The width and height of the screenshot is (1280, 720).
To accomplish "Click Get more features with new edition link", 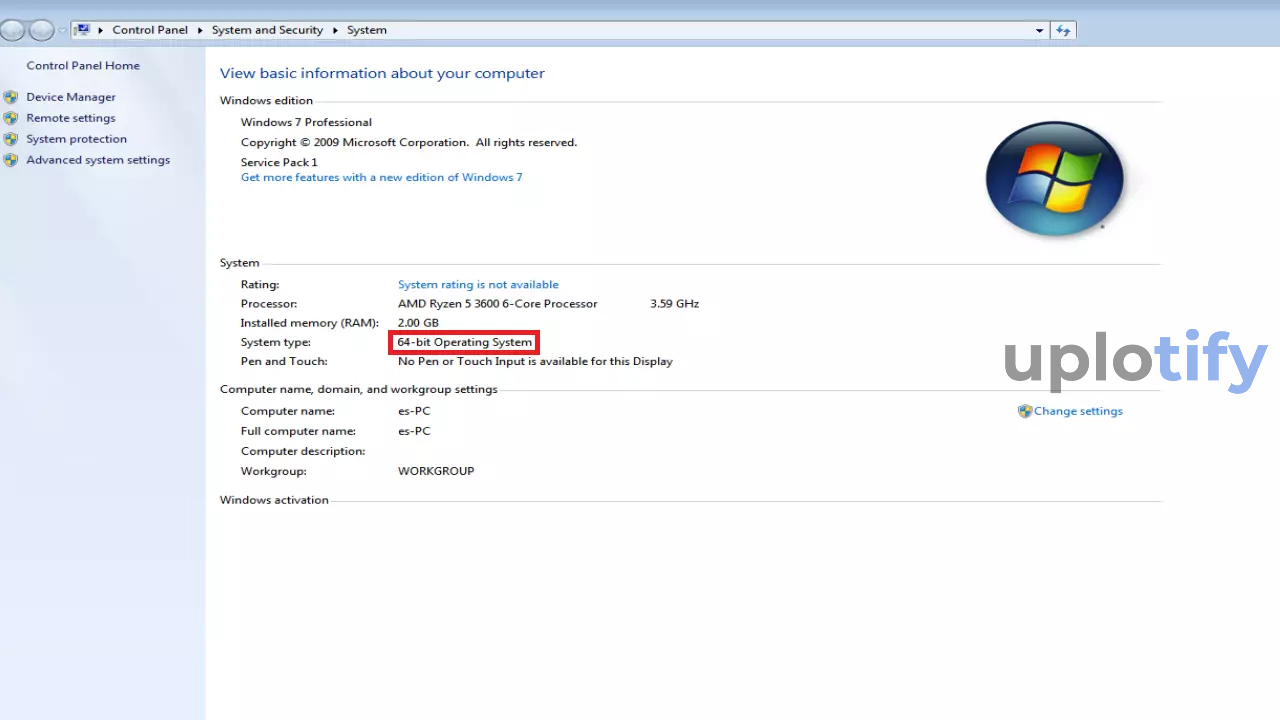I will point(381,177).
